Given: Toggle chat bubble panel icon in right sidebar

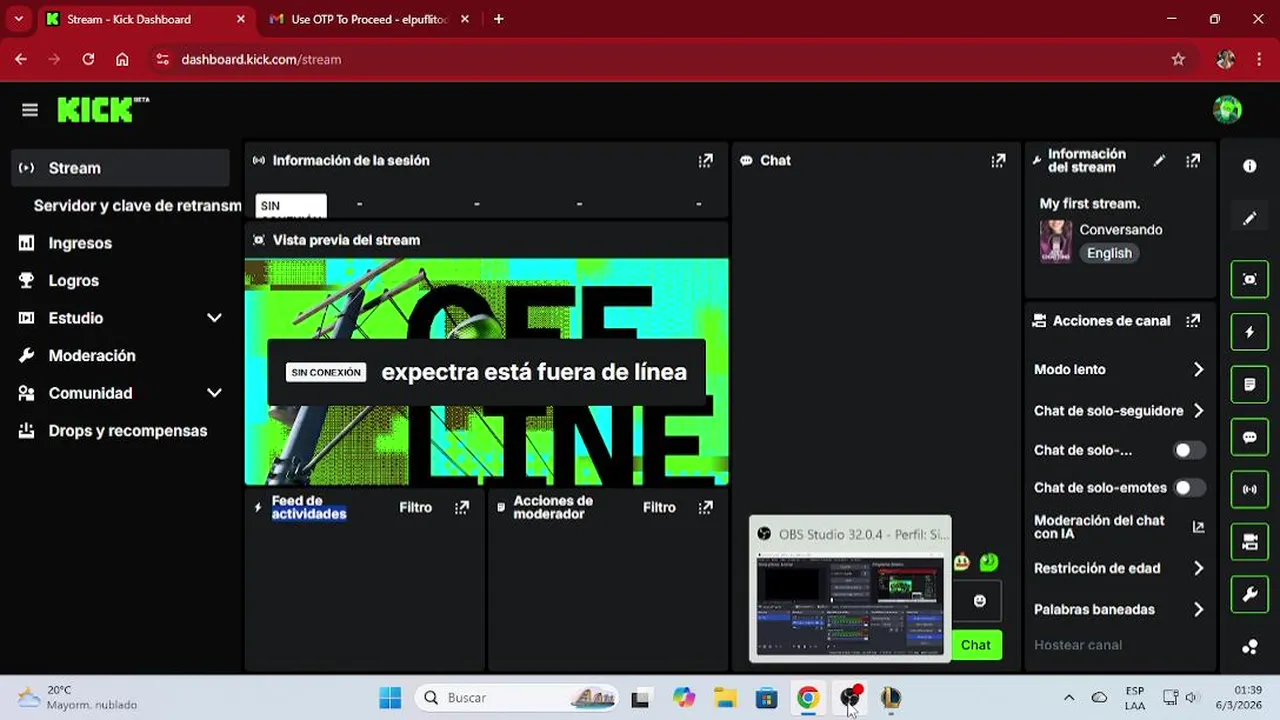Looking at the screenshot, I should tap(1249, 437).
